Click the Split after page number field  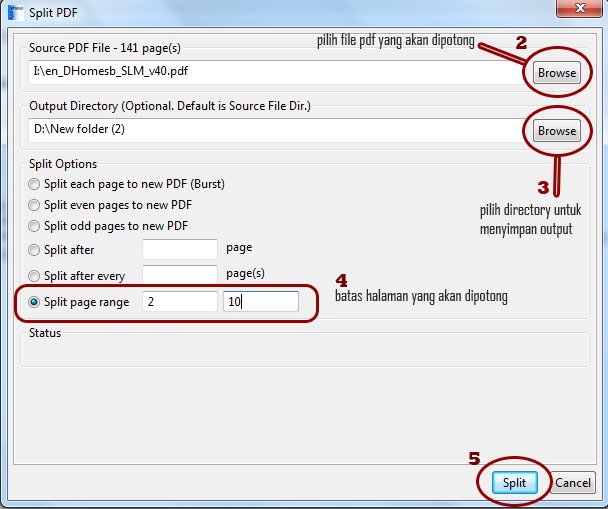tap(180, 249)
